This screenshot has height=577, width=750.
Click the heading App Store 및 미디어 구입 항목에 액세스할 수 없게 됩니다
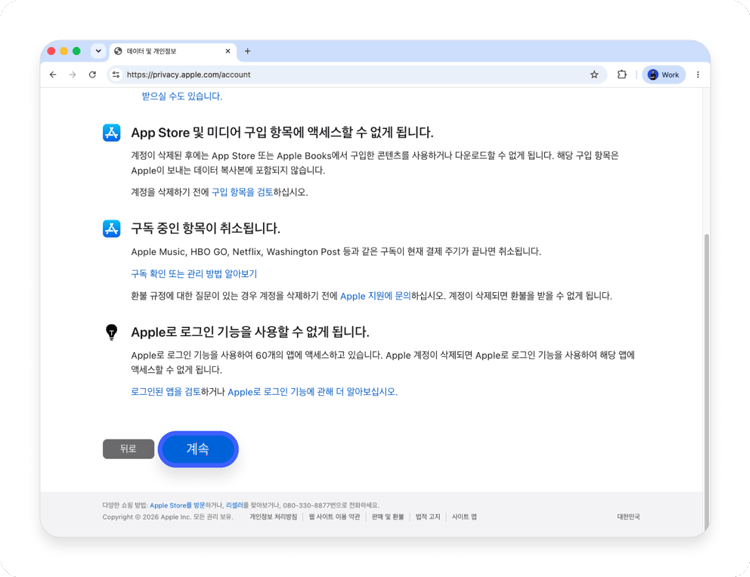(282, 133)
